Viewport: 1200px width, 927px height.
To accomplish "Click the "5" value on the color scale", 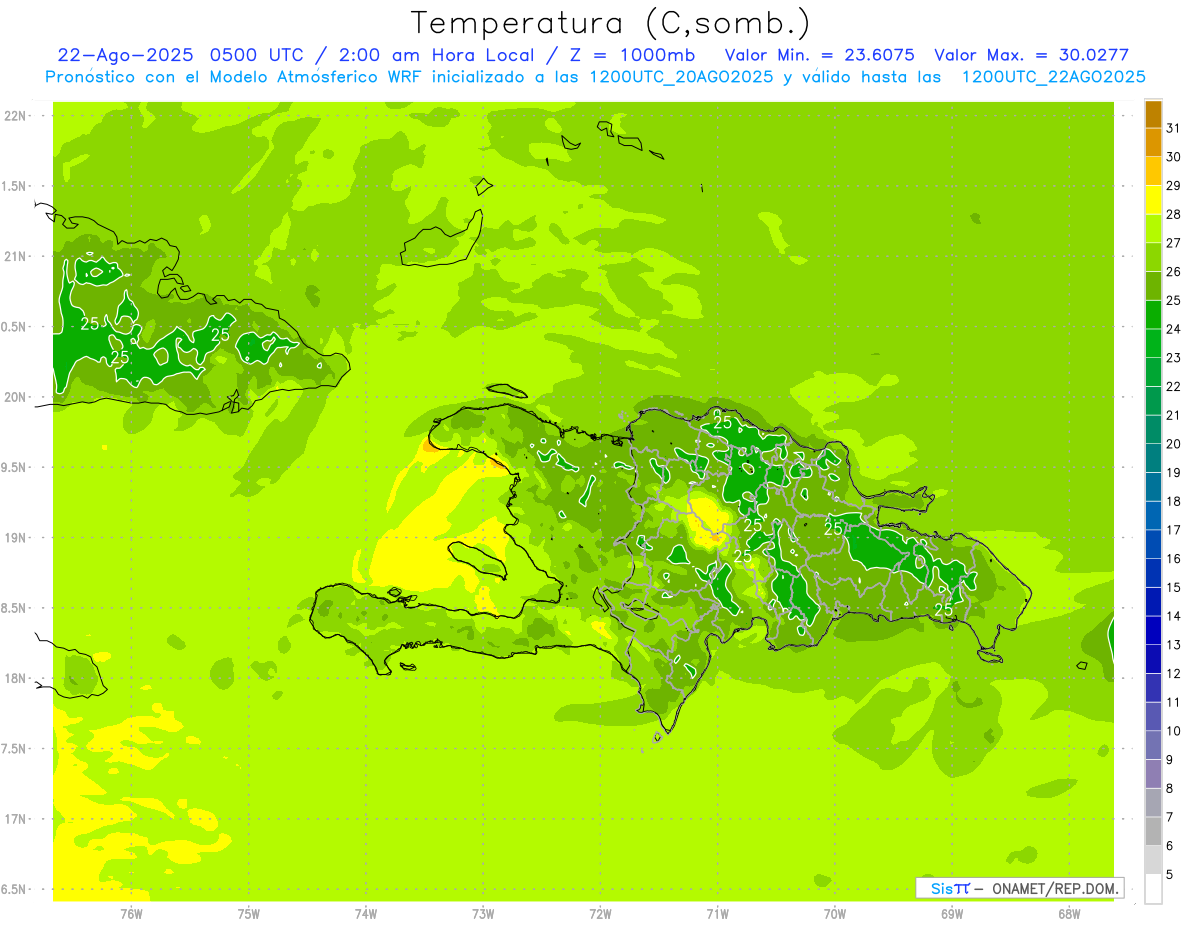I will point(1170,875).
